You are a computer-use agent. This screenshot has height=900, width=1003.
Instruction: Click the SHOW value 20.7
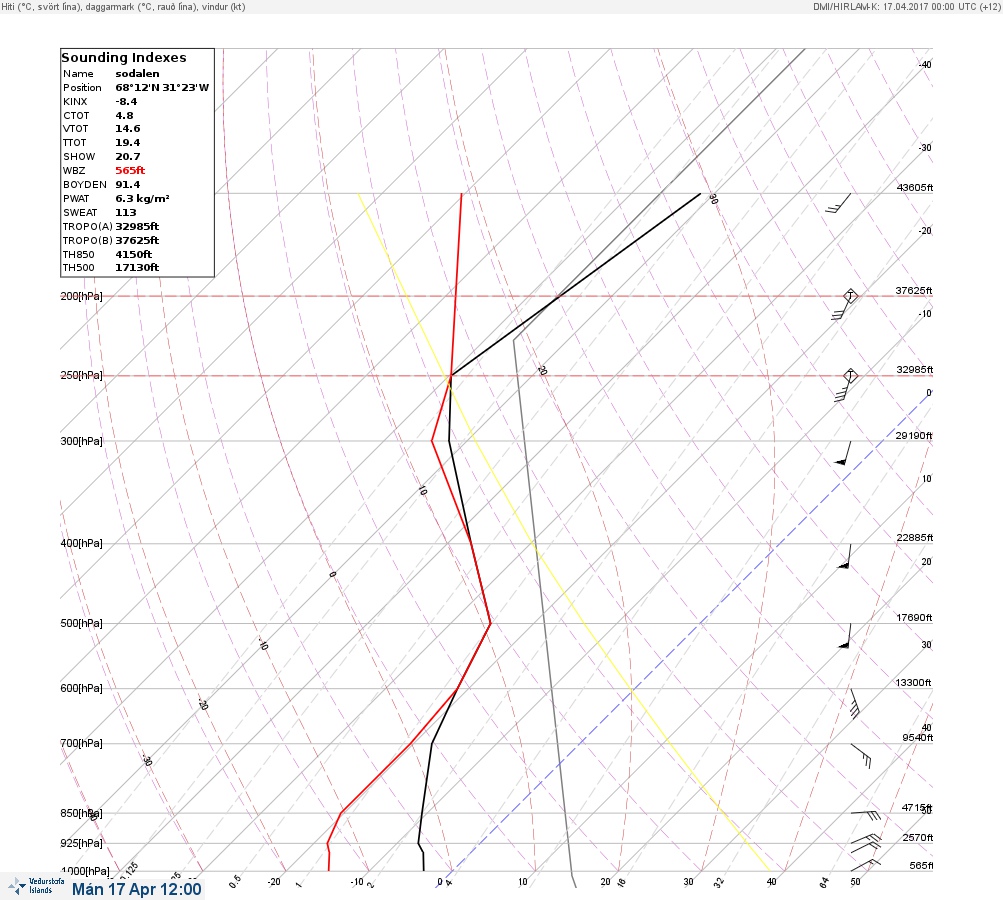(x=127, y=157)
